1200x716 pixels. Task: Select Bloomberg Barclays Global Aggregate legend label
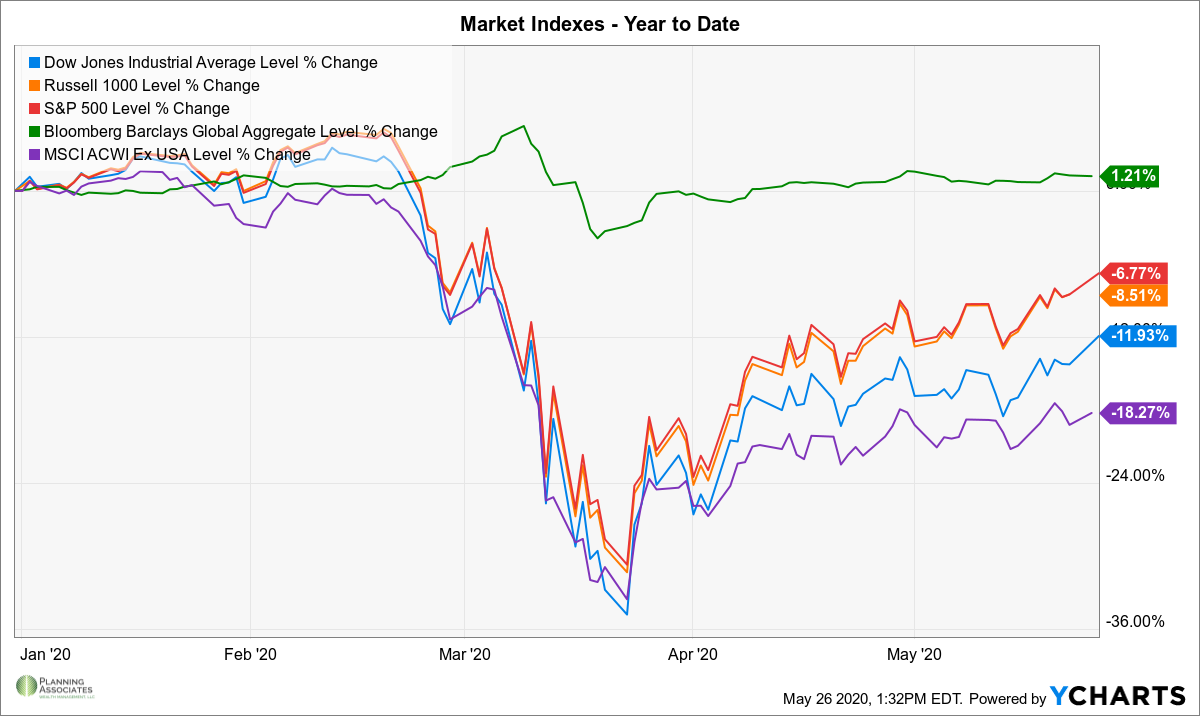(241, 131)
